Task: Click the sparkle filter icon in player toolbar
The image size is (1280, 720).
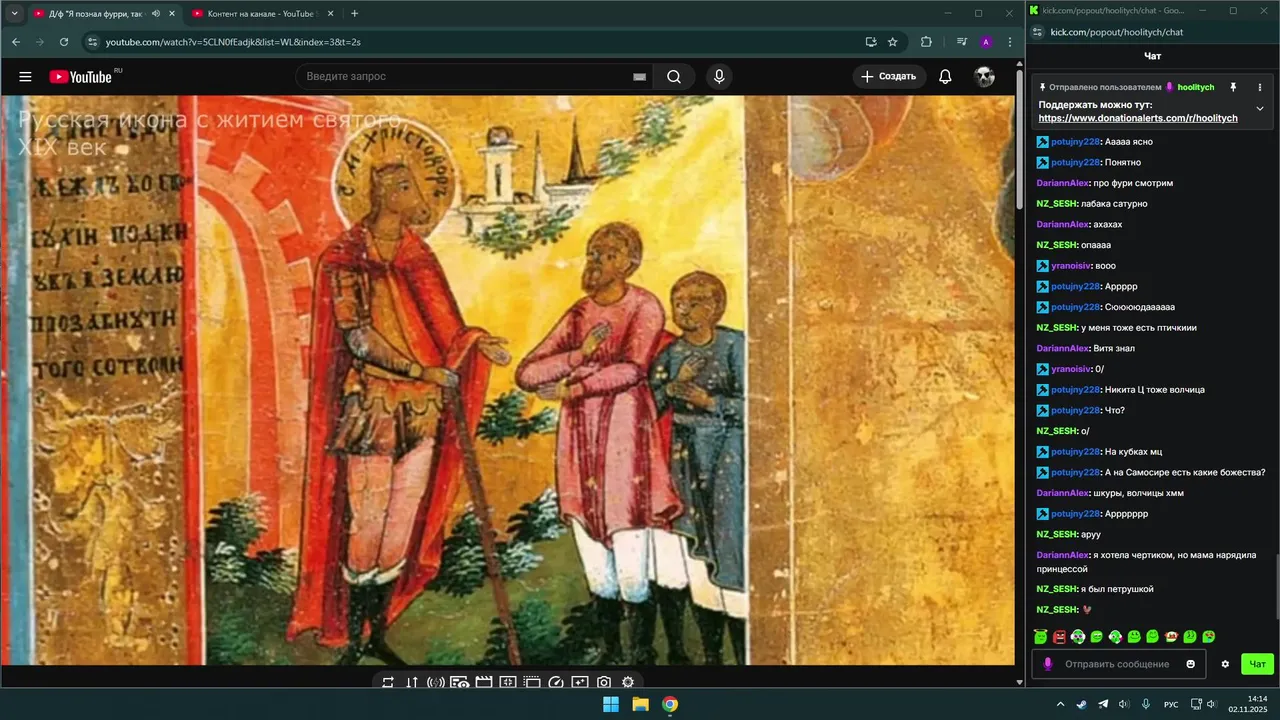Action: 580,682
